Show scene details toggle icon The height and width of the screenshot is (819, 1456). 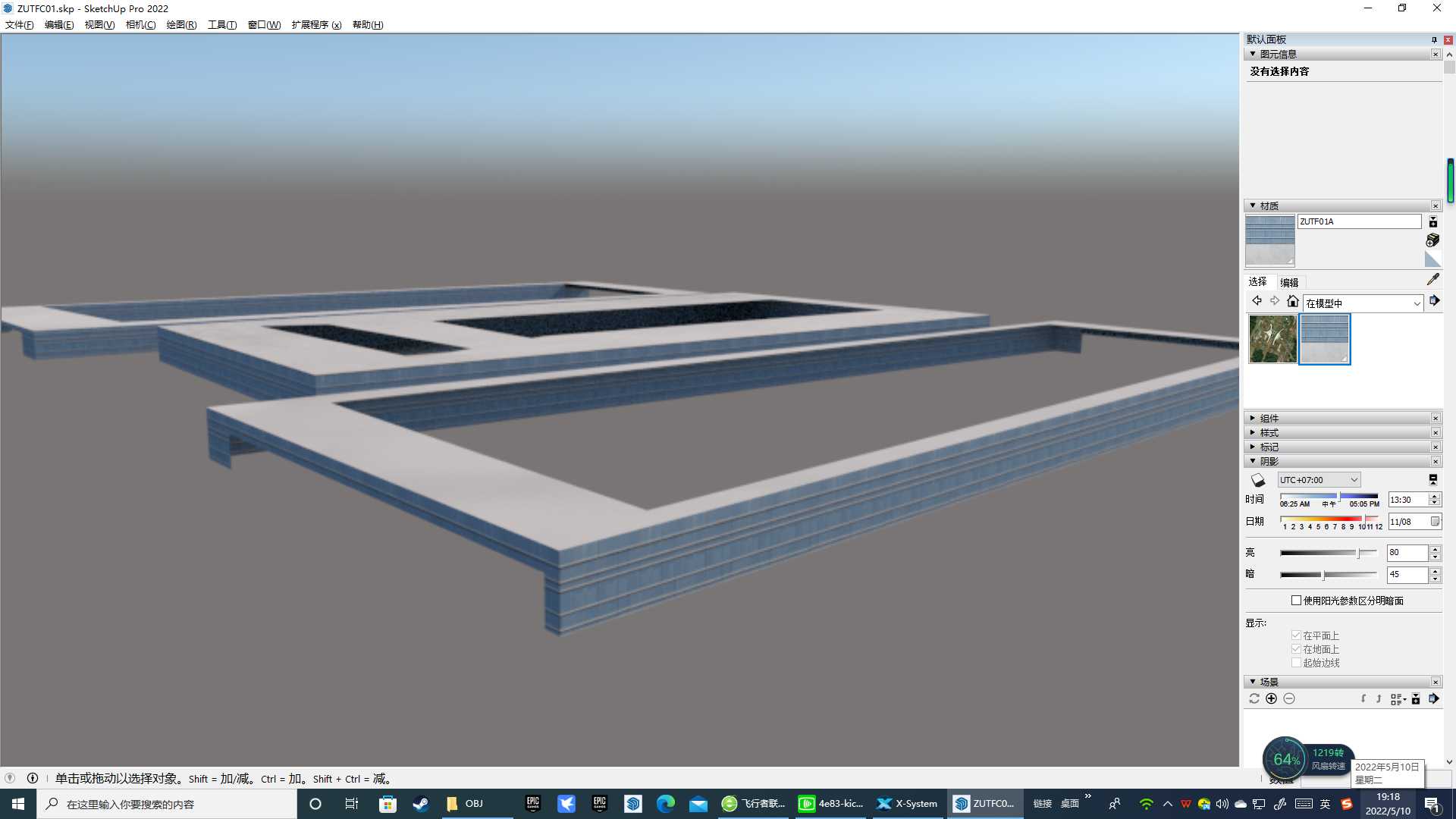click(1416, 699)
